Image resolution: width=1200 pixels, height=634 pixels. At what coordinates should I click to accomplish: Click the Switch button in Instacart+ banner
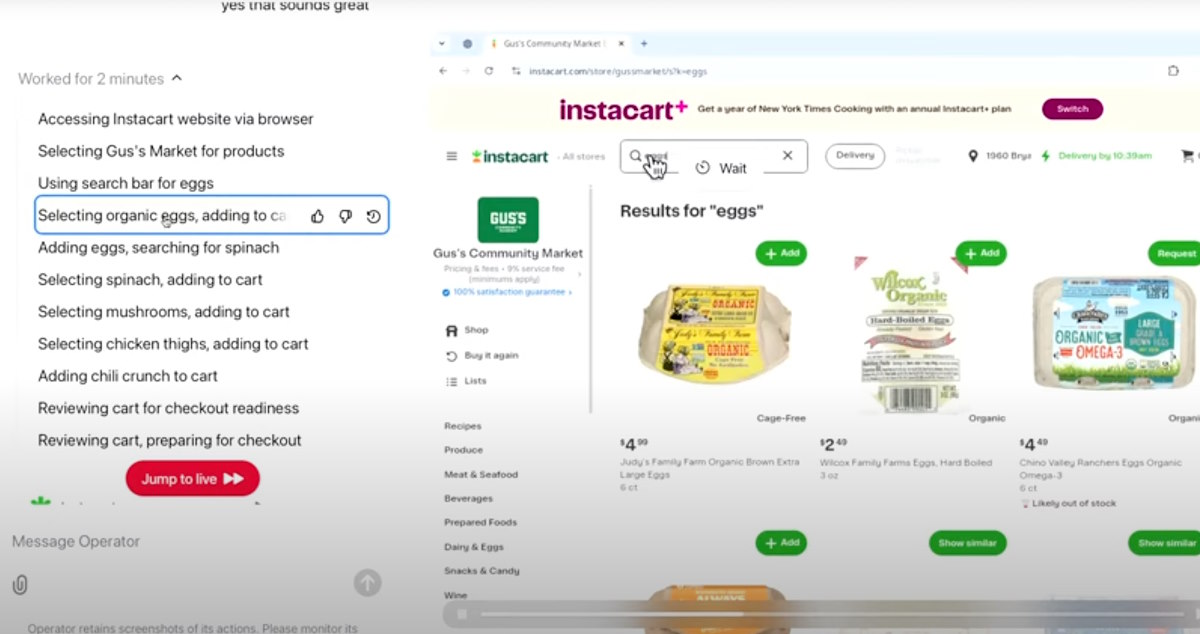click(x=1072, y=109)
